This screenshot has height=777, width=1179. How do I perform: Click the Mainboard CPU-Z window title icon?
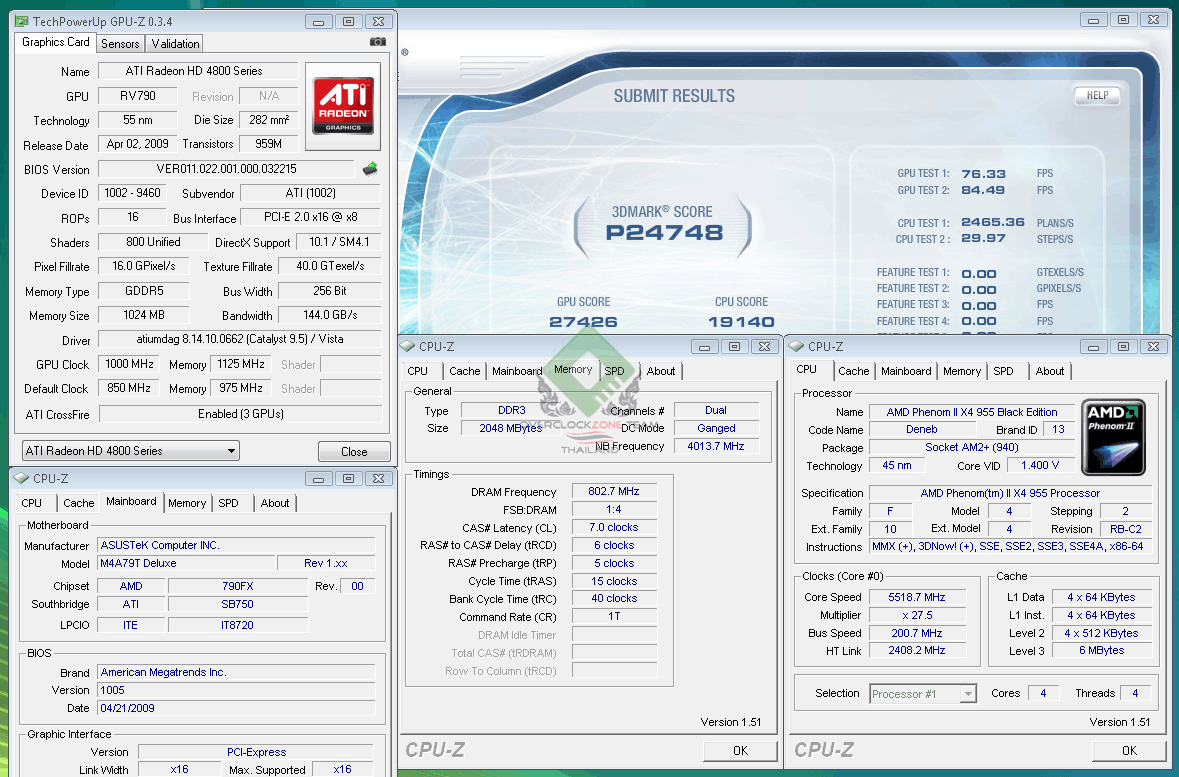coord(21,478)
